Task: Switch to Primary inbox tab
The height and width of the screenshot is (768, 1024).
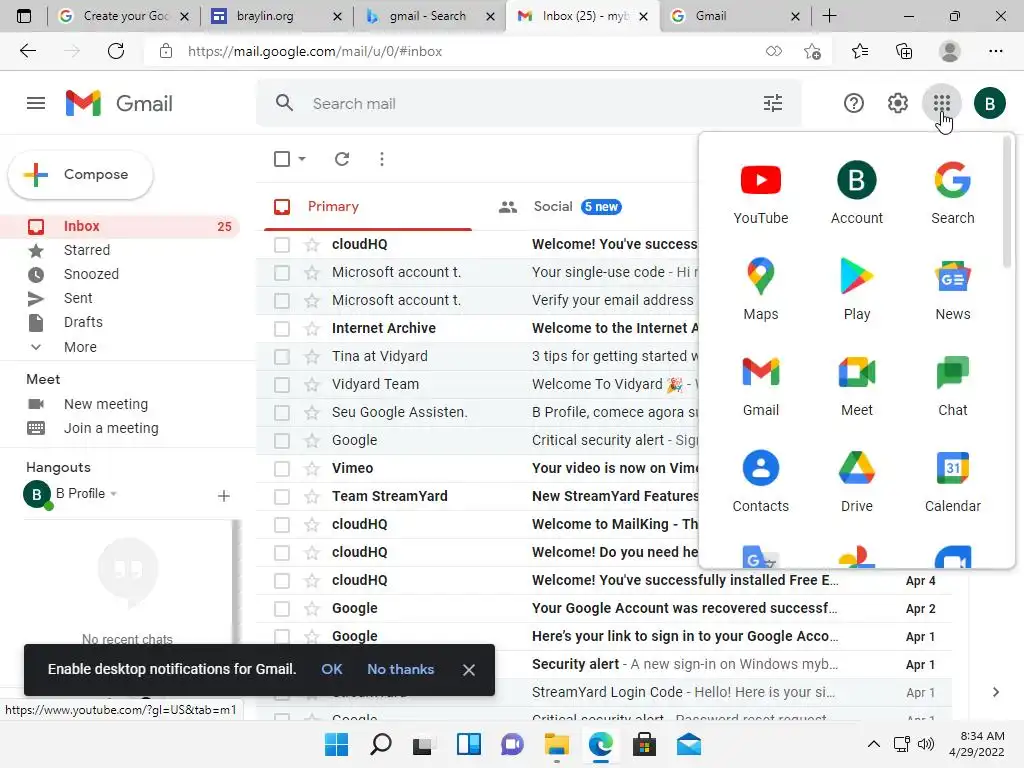Action: 368,206
